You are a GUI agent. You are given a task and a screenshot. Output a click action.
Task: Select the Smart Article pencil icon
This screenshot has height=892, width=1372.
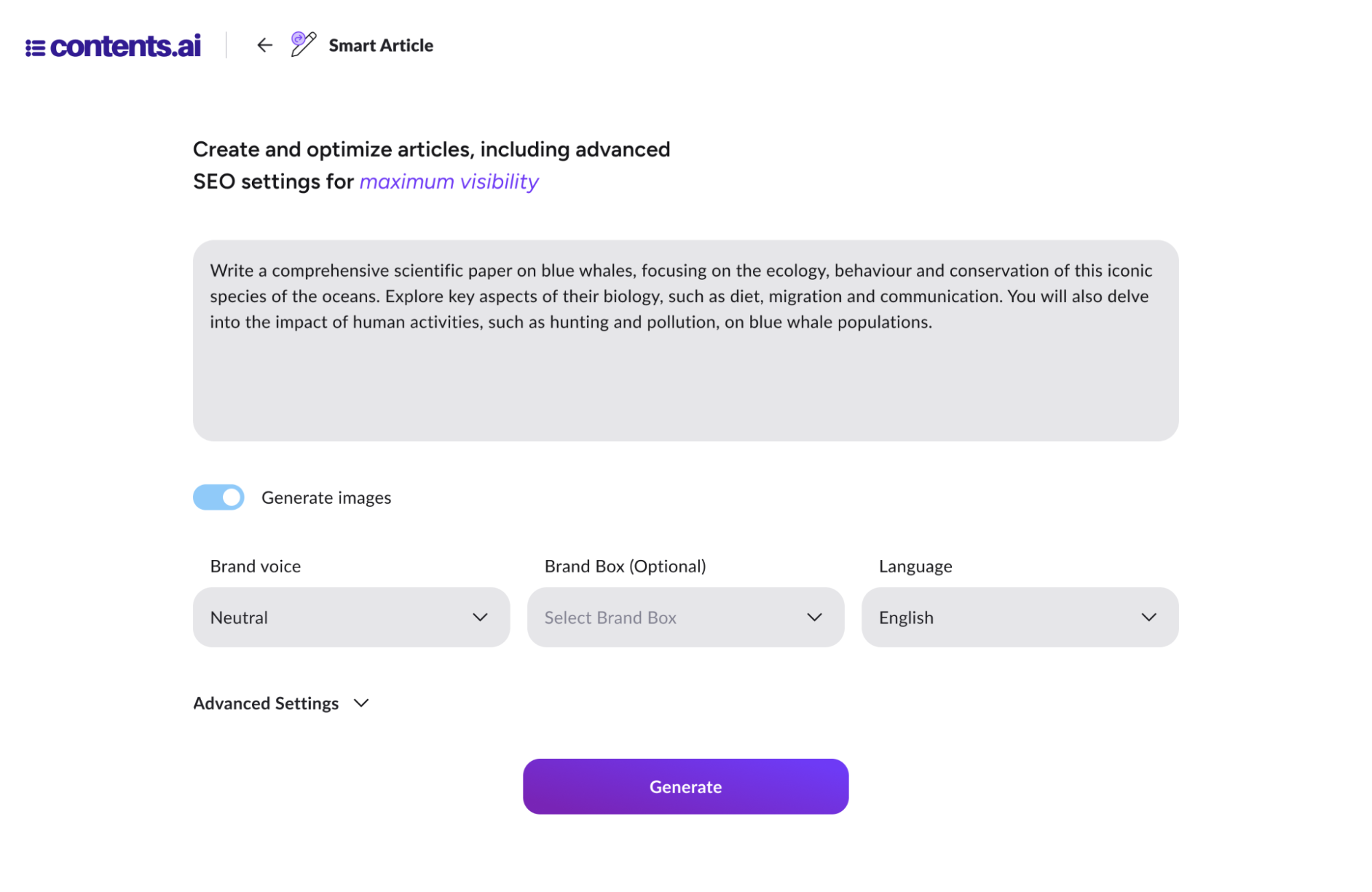coord(302,44)
